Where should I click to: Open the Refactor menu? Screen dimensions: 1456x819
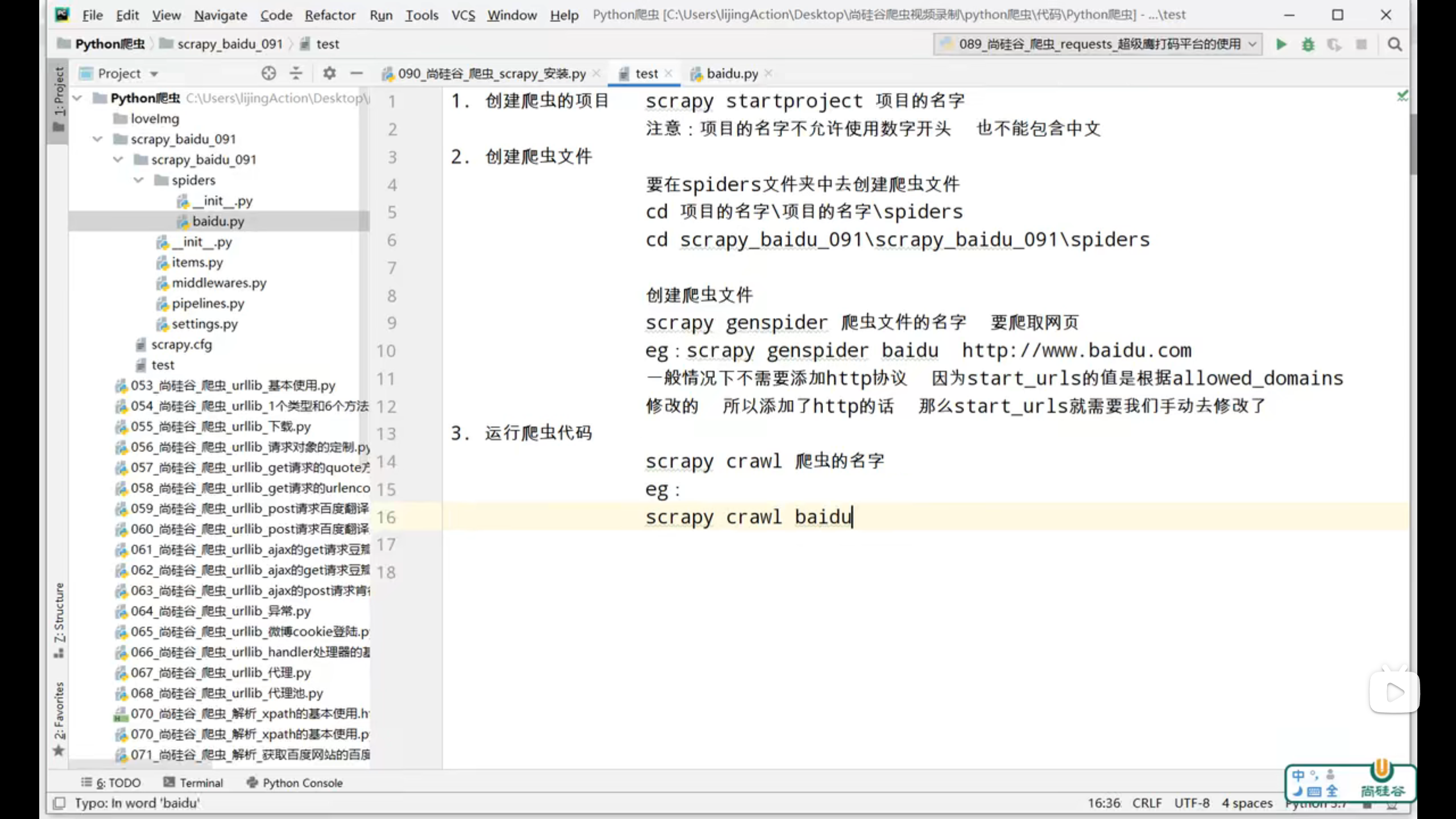[329, 15]
